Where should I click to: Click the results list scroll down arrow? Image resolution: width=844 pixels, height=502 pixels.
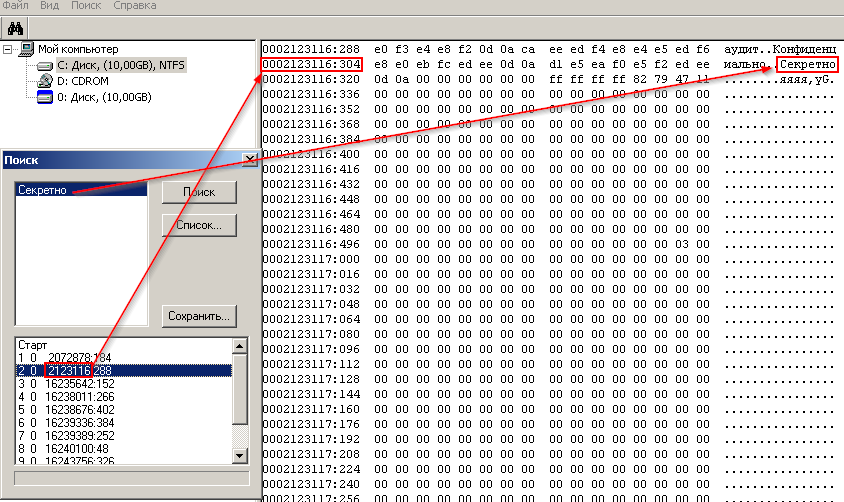coord(240,456)
